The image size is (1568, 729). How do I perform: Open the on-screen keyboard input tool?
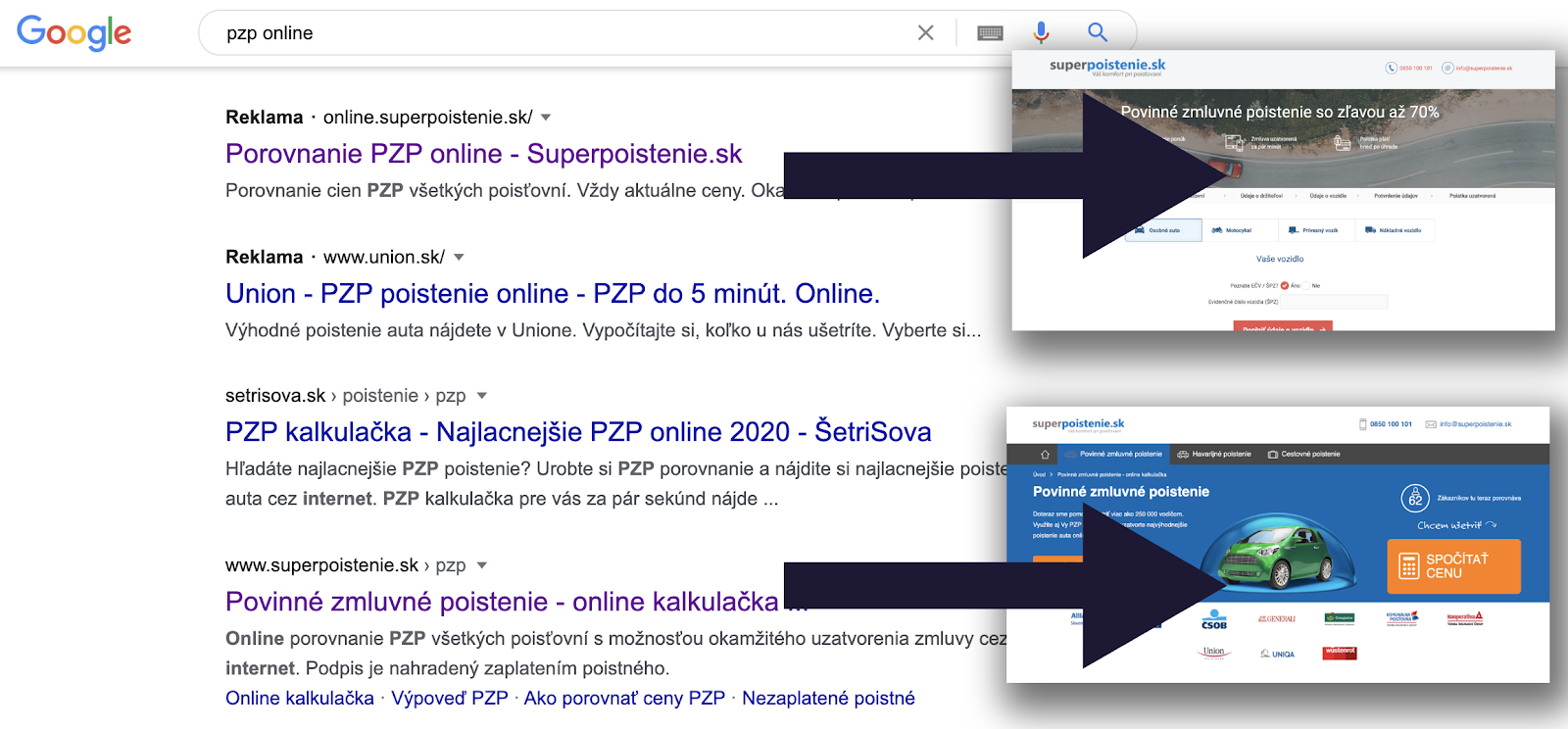990,33
